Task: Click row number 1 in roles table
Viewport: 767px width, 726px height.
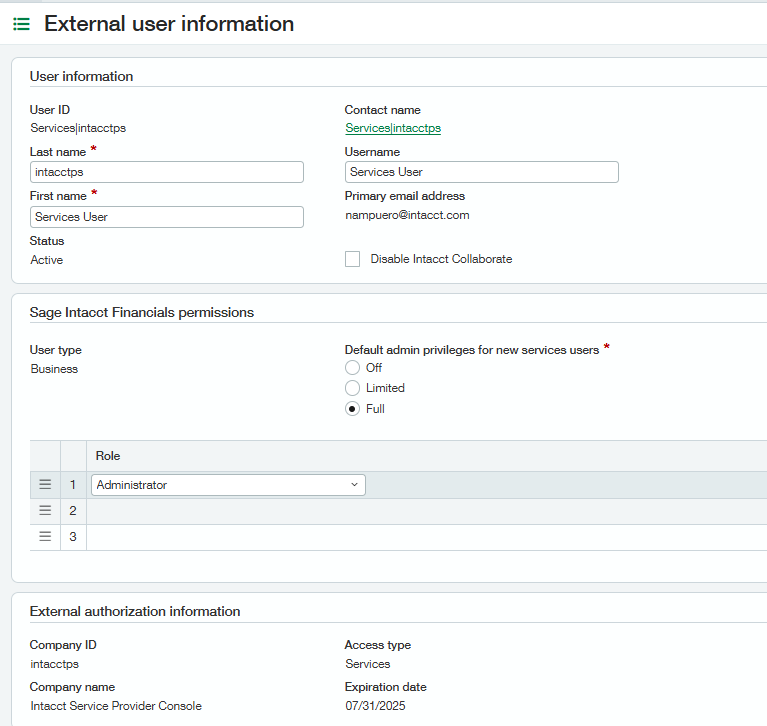Action: (73, 485)
